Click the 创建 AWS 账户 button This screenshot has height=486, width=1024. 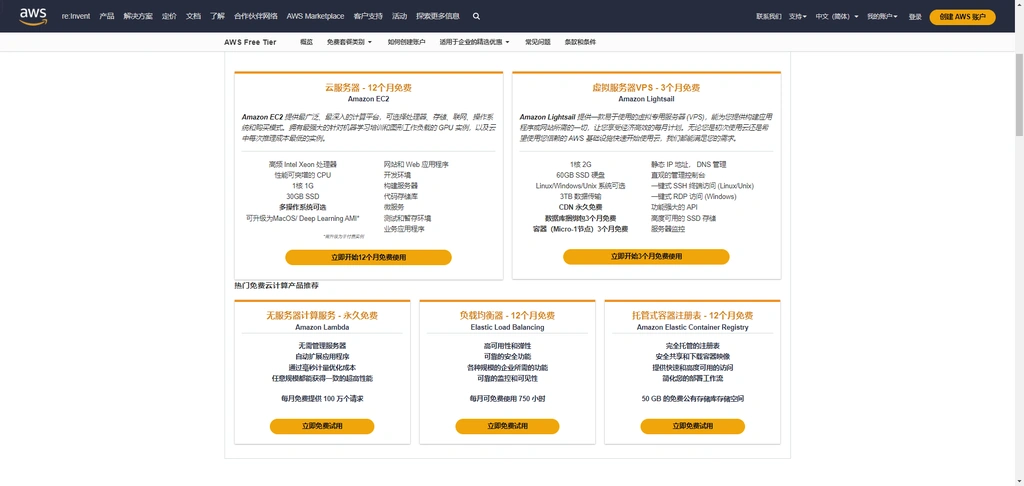point(963,17)
